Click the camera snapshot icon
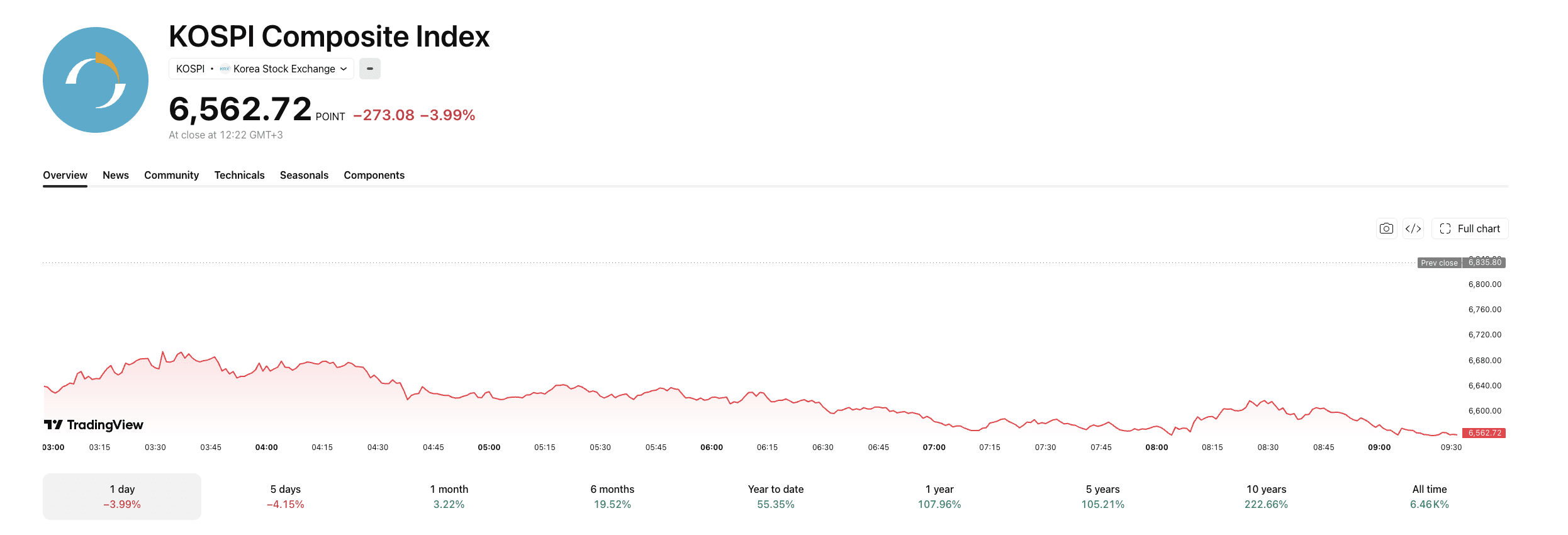Screen dimensions: 1568x535 1386,228
